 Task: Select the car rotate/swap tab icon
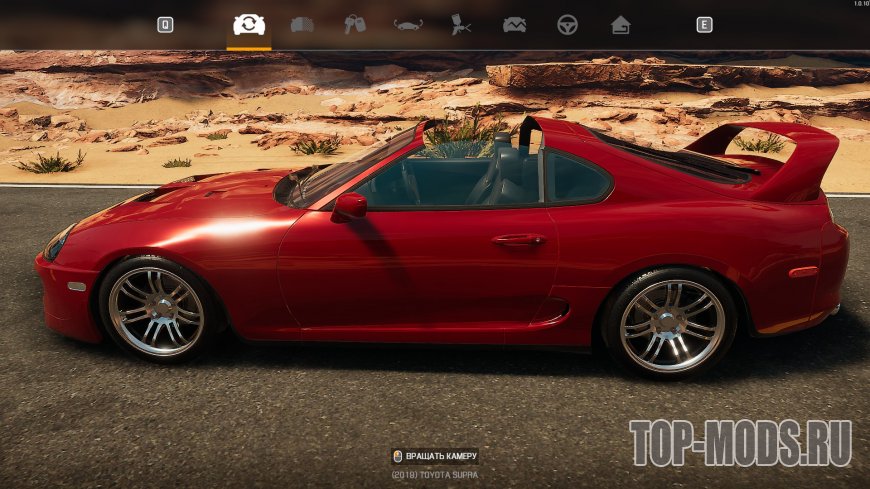[249, 25]
